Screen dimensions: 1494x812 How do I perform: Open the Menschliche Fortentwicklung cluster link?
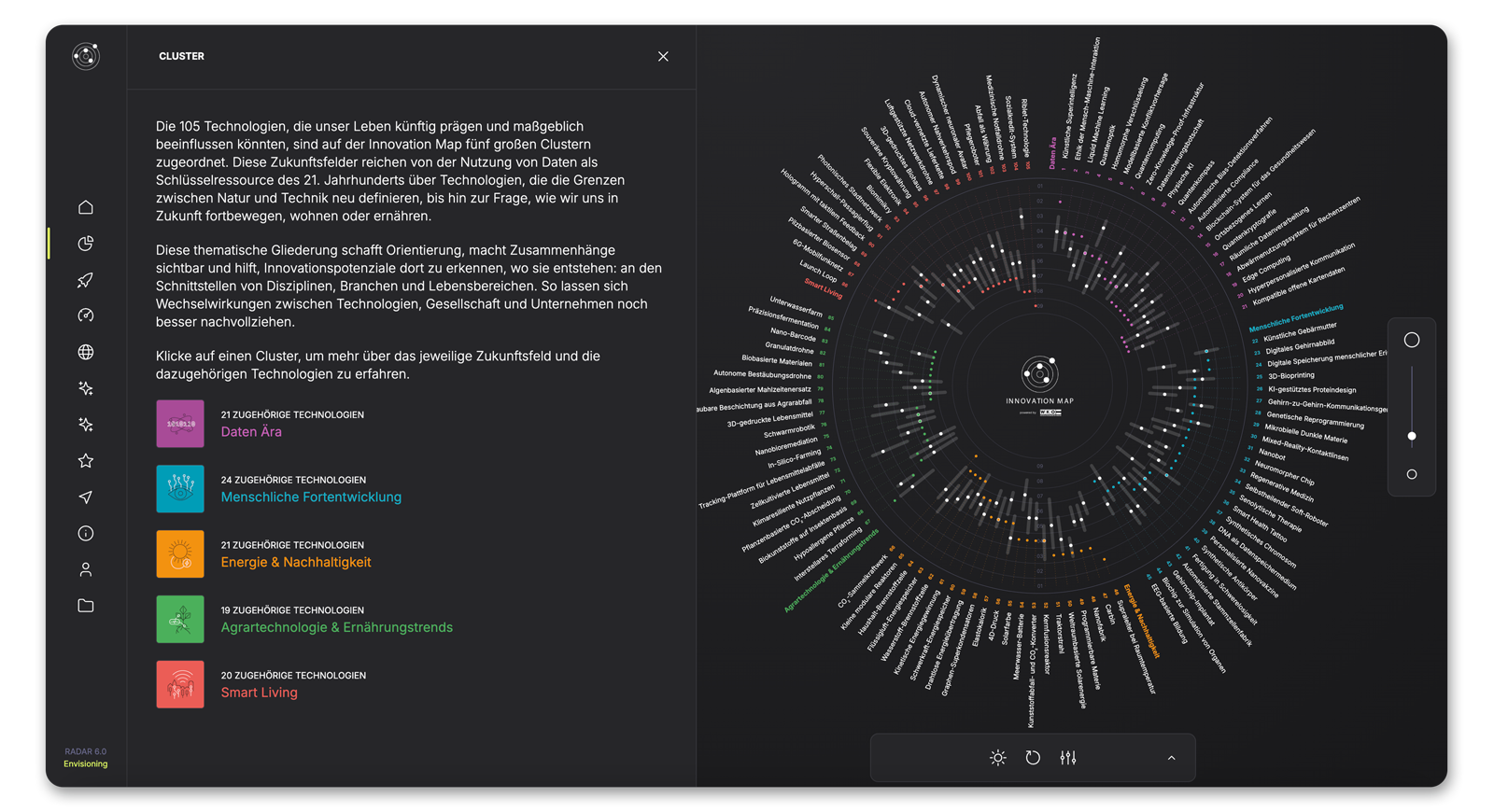tap(311, 497)
